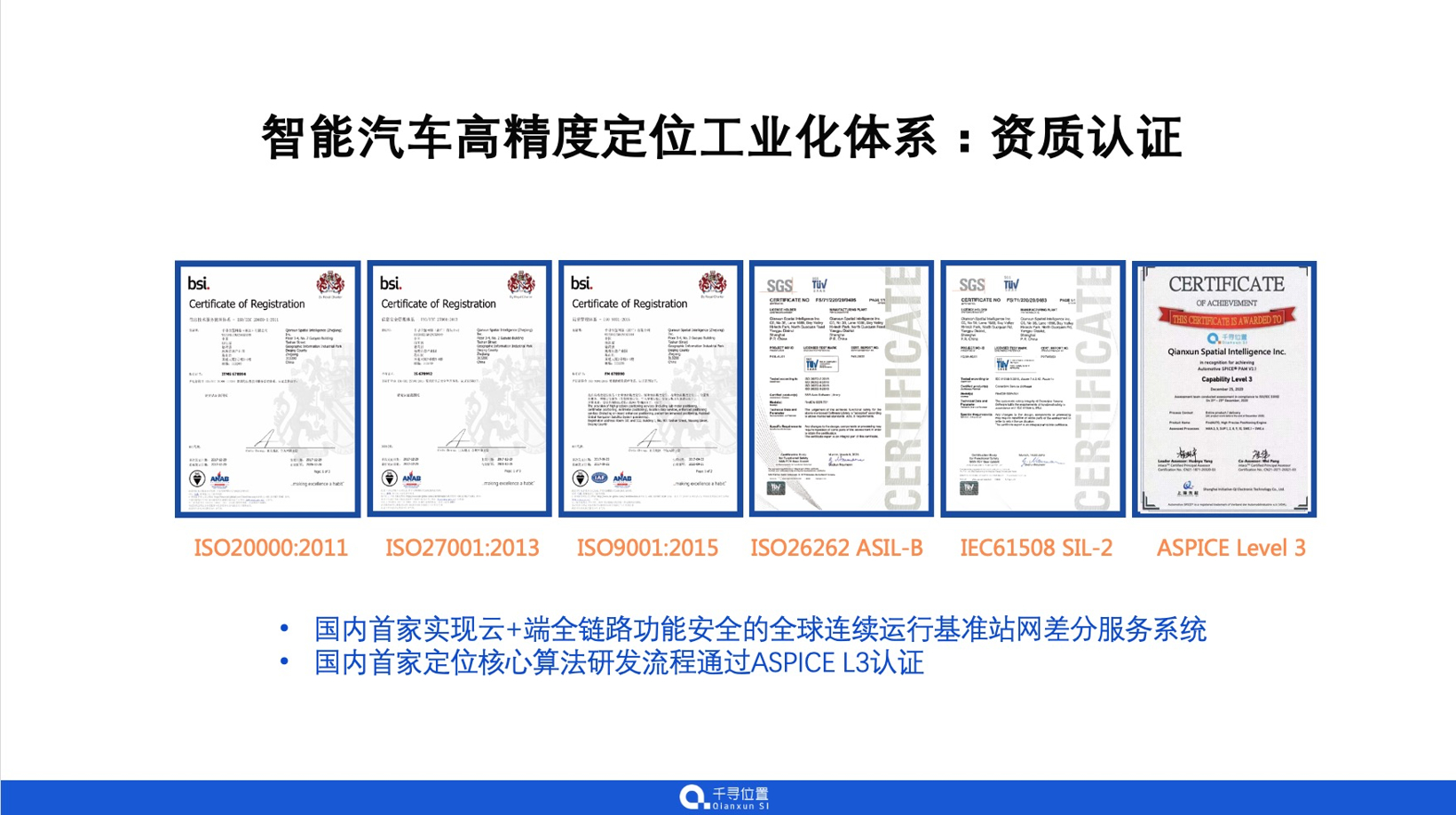The image size is (1456, 815).
Task: Click the TÜV logo on ISO26262 certificate
Action: [x=820, y=284]
